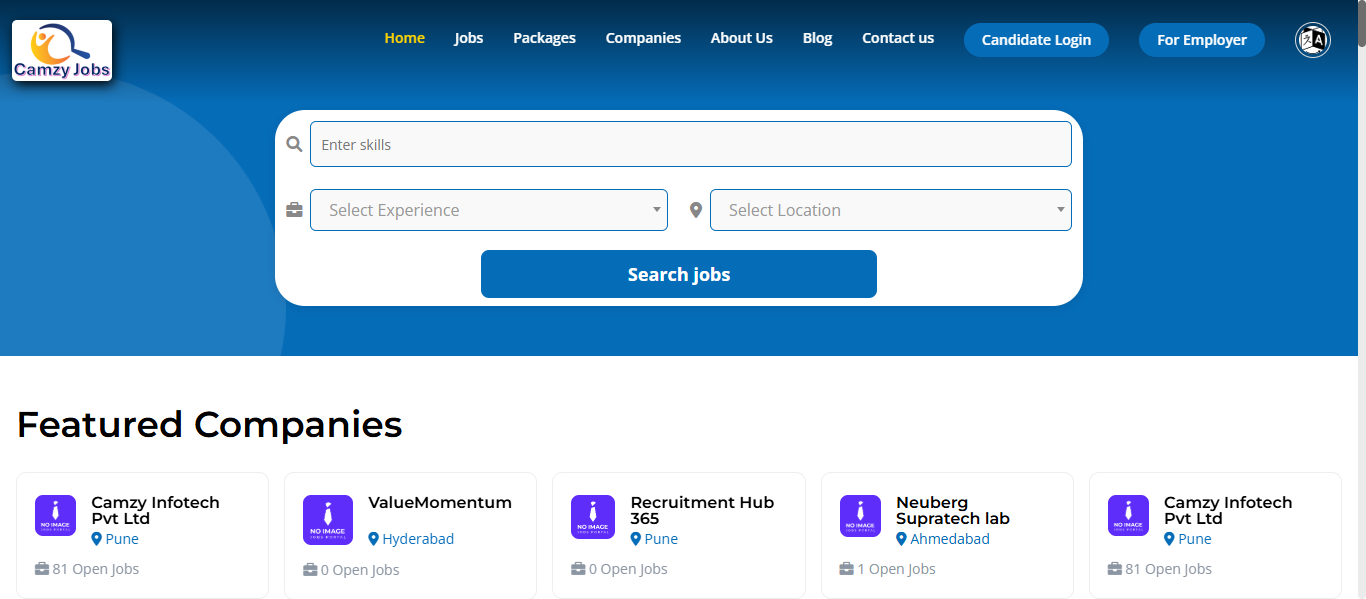Image resolution: width=1366 pixels, height=599 pixels.
Task: Click the Search jobs button
Action: [679, 274]
